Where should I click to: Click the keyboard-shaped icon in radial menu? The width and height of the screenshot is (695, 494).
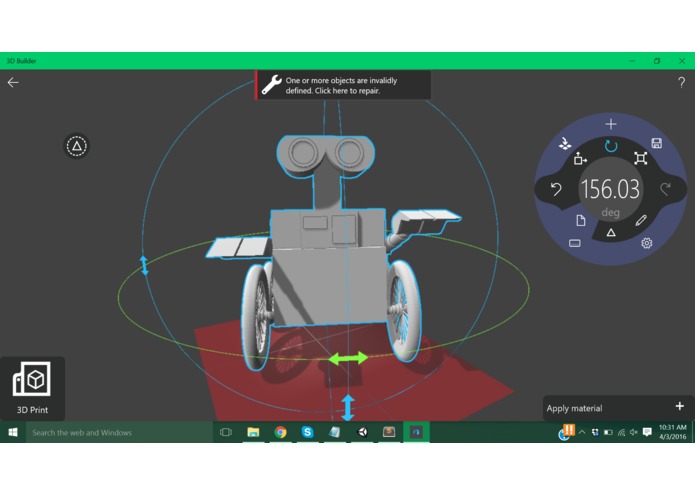pos(574,243)
